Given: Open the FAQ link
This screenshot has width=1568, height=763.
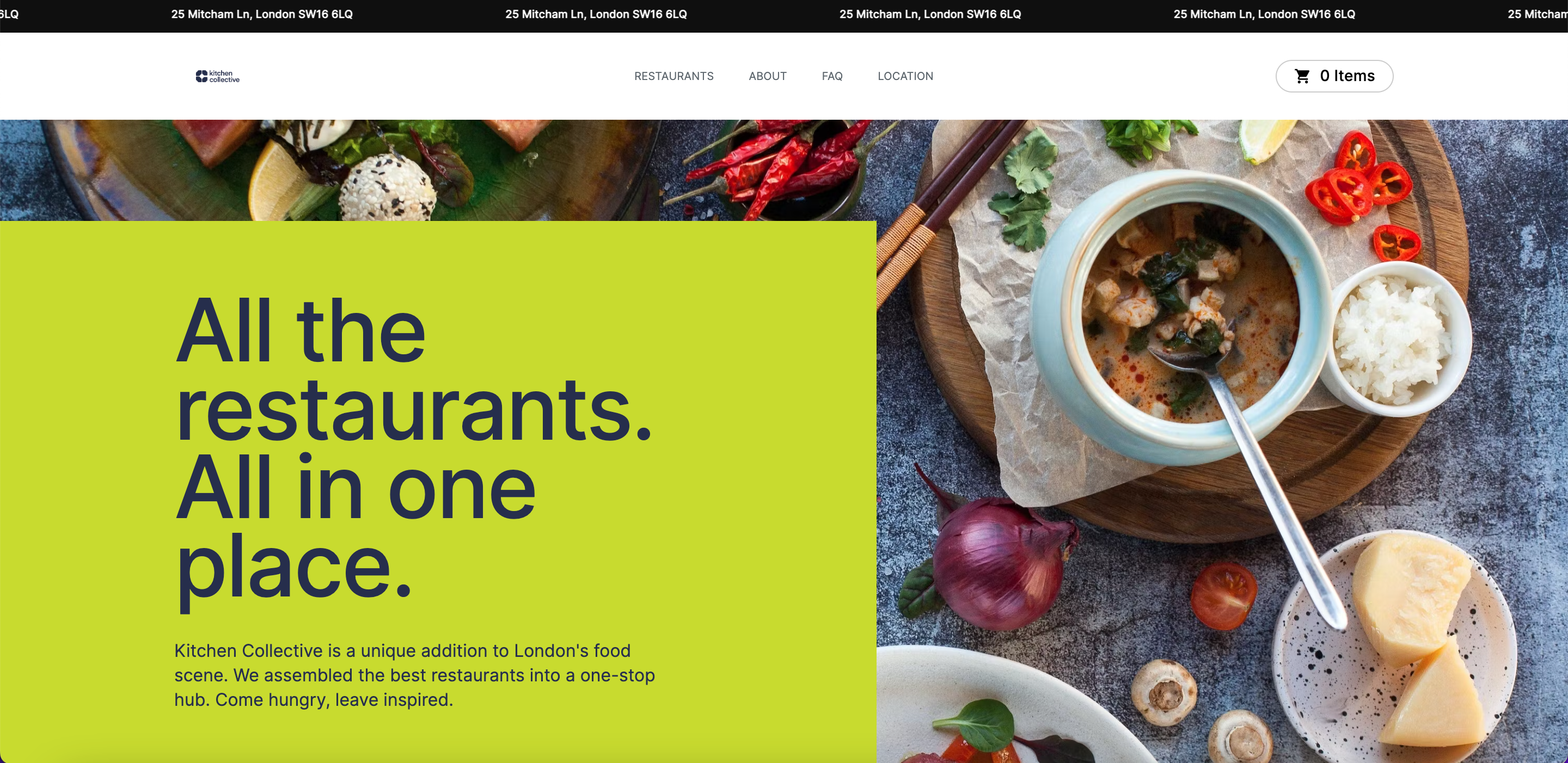Looking at the screenshot, I should coord(832,76).
